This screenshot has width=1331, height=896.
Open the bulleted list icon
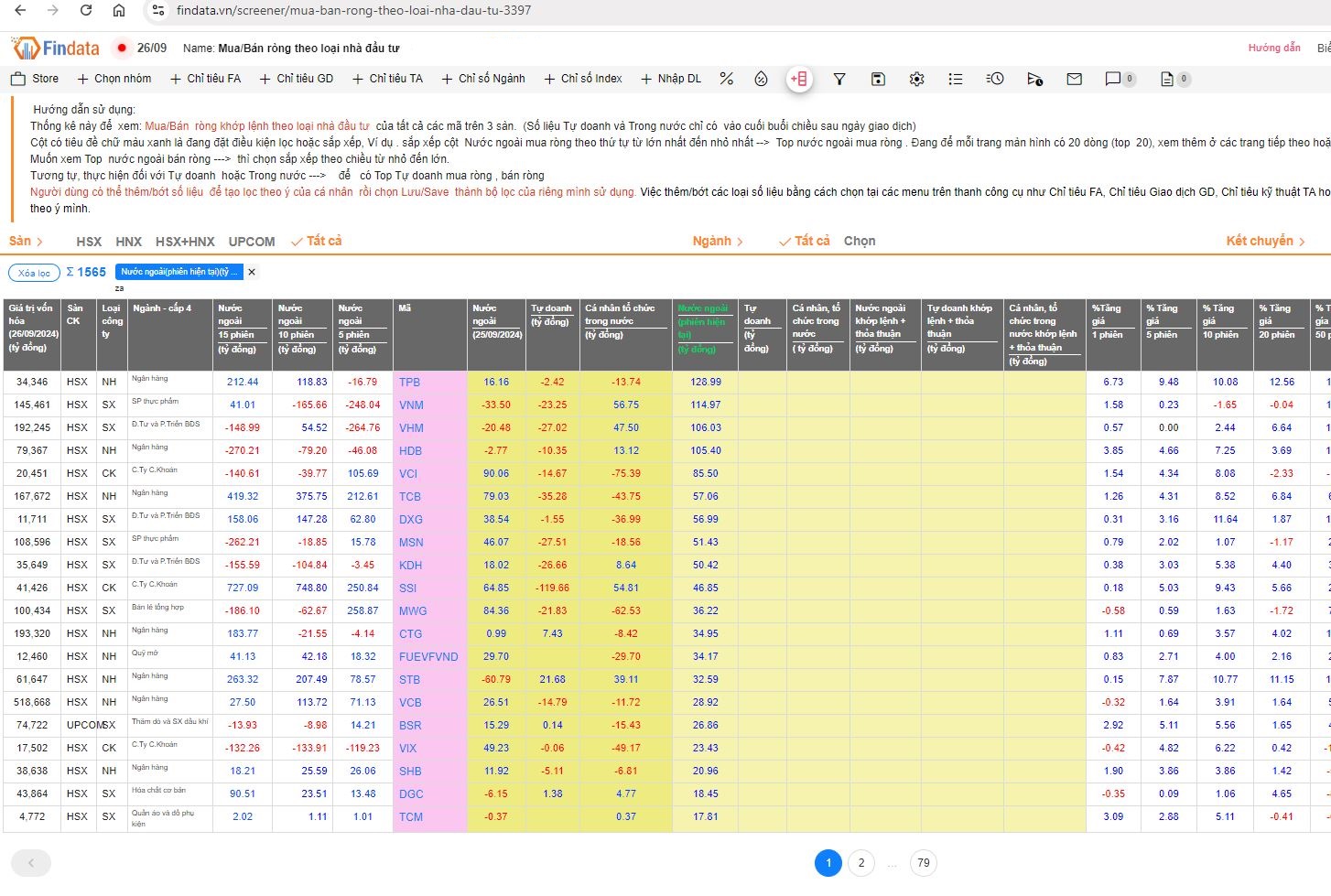[x=956, y=79]
